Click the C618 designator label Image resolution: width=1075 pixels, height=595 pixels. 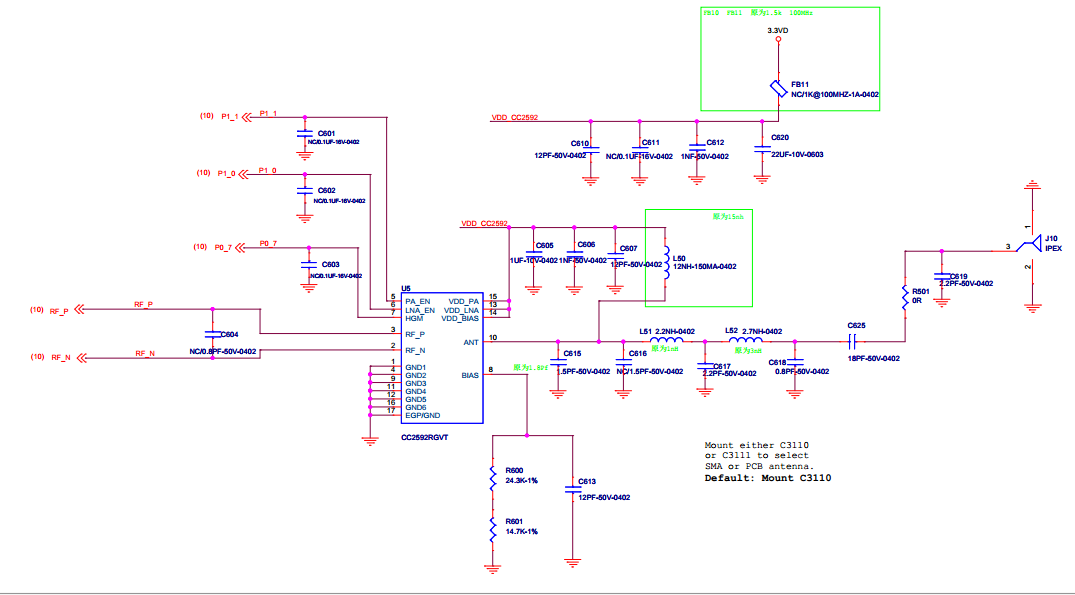point(777,363)
